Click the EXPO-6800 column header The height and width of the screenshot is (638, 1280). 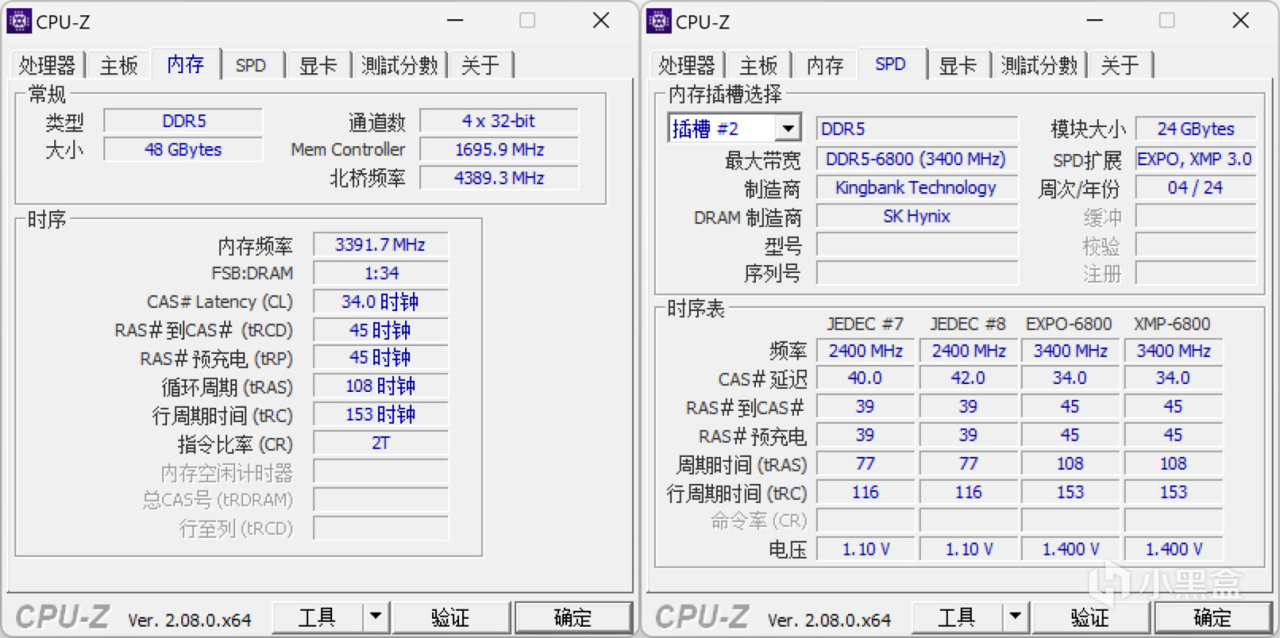click(1069, 324)
